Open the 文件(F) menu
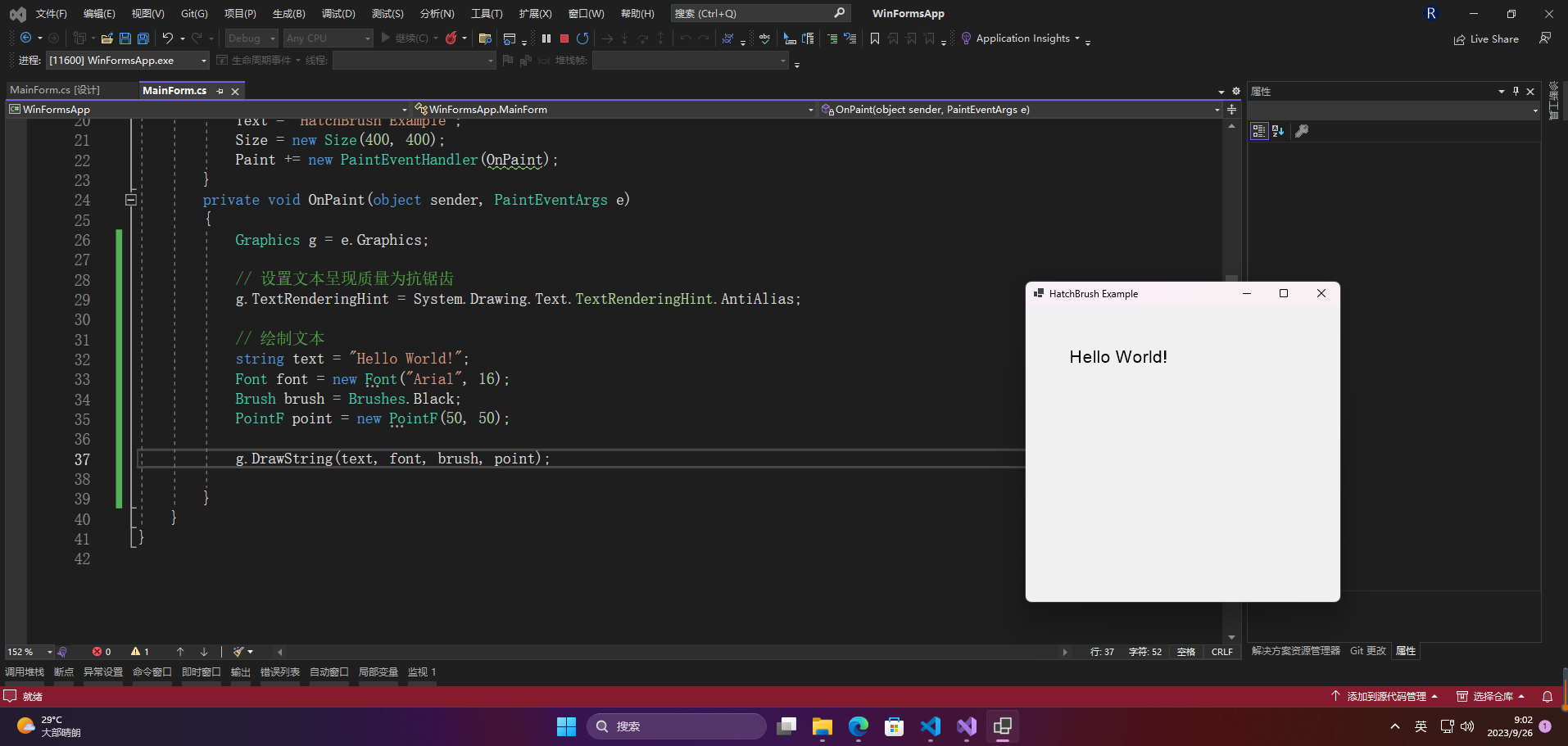This screenshot has width=1568, height=746. pyautogui.click(x=51, y=13)
